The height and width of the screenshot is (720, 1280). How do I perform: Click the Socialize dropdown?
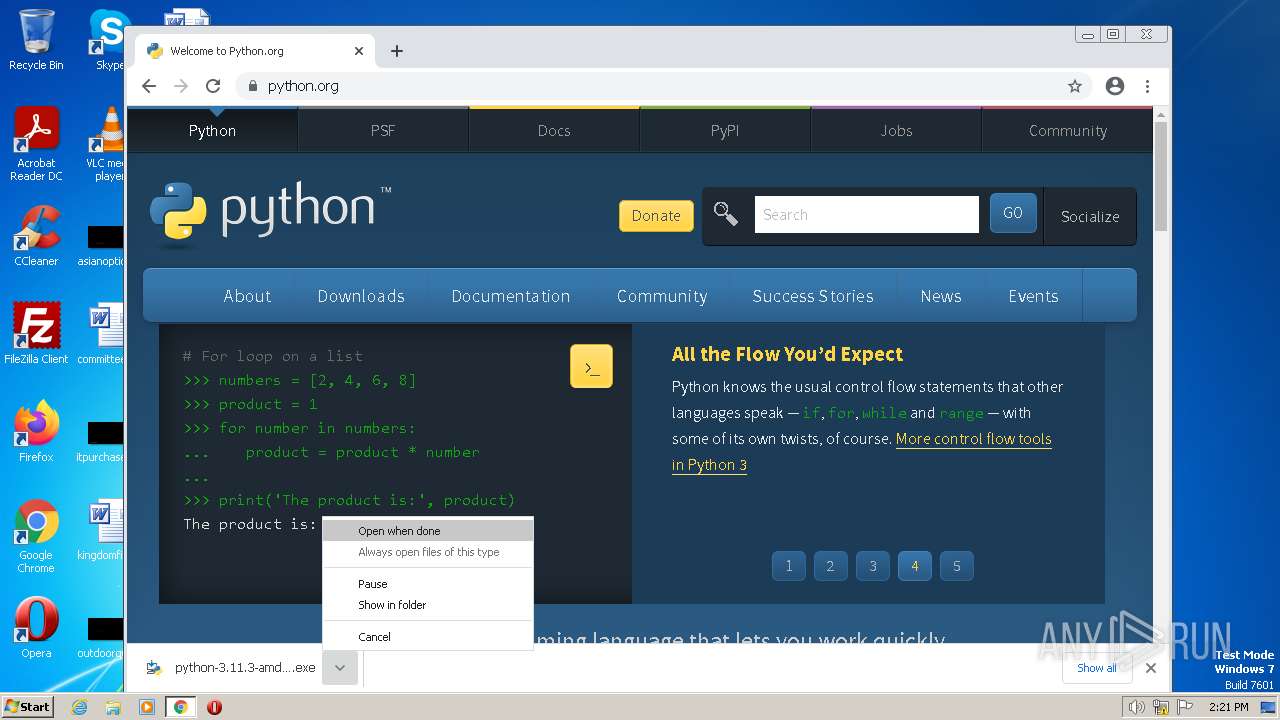click(x=1090, y=216)
